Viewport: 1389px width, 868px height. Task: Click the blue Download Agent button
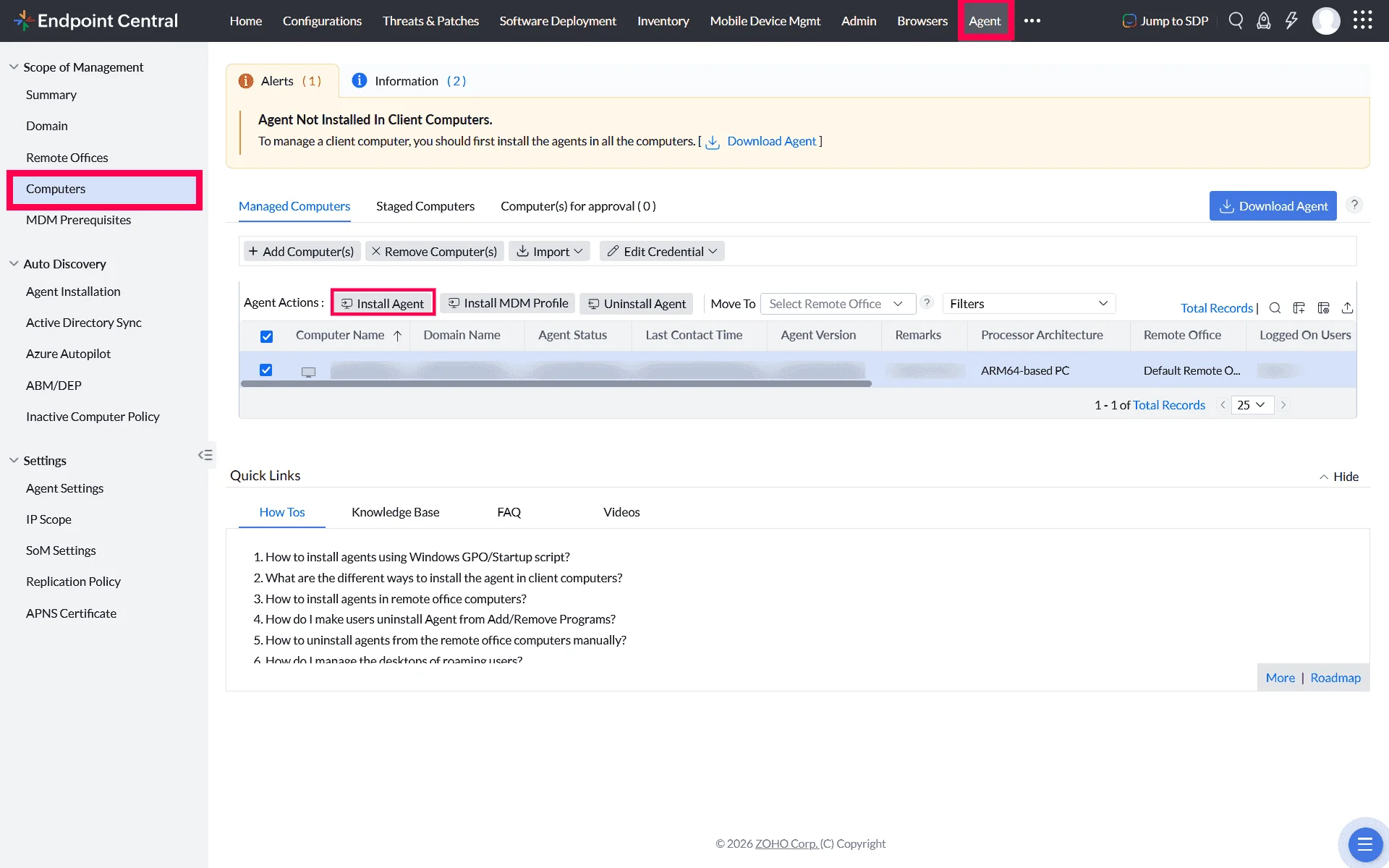(x=1273, y=206)
